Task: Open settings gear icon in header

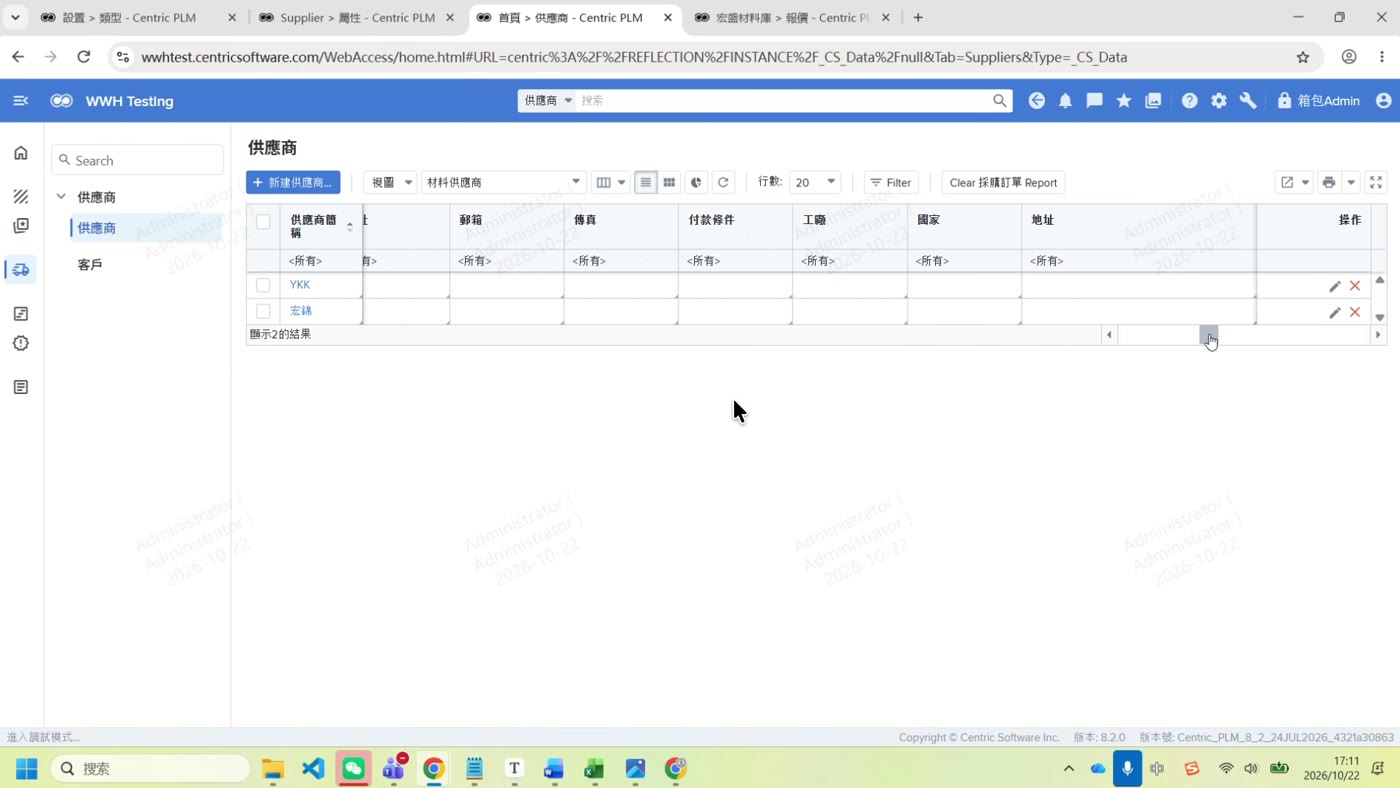Action: tap(1219, 101)
